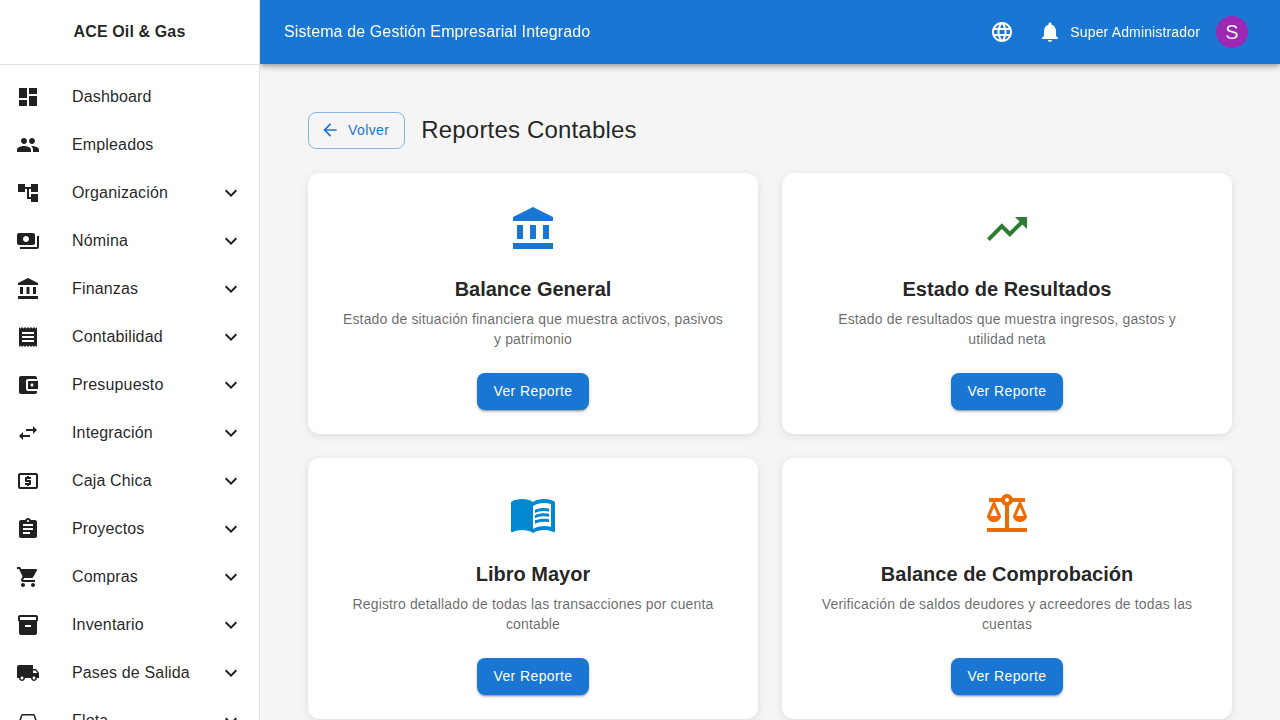Open the Nómina payroll icon

click(28, 241)
